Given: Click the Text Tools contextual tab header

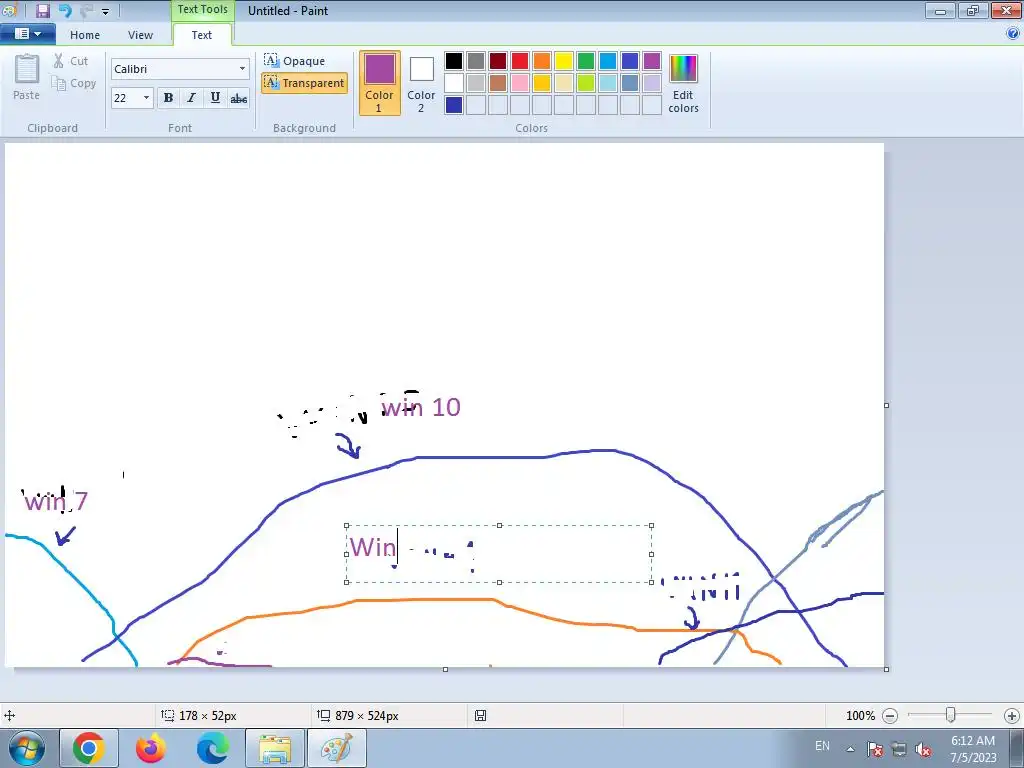Looking at the screenshot, I should (202, 9).
